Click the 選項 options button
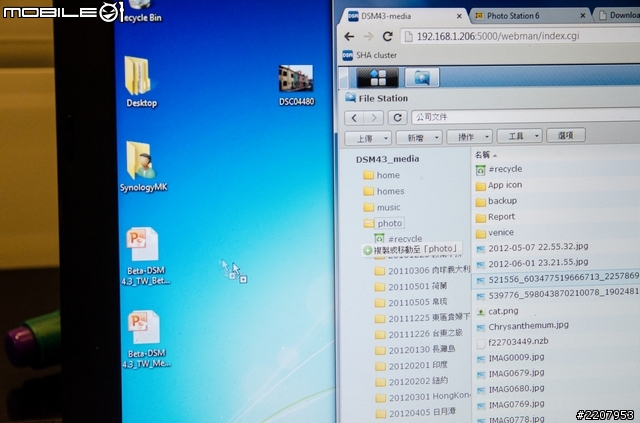This screenshot has width=640, height=423. [566, 135]
